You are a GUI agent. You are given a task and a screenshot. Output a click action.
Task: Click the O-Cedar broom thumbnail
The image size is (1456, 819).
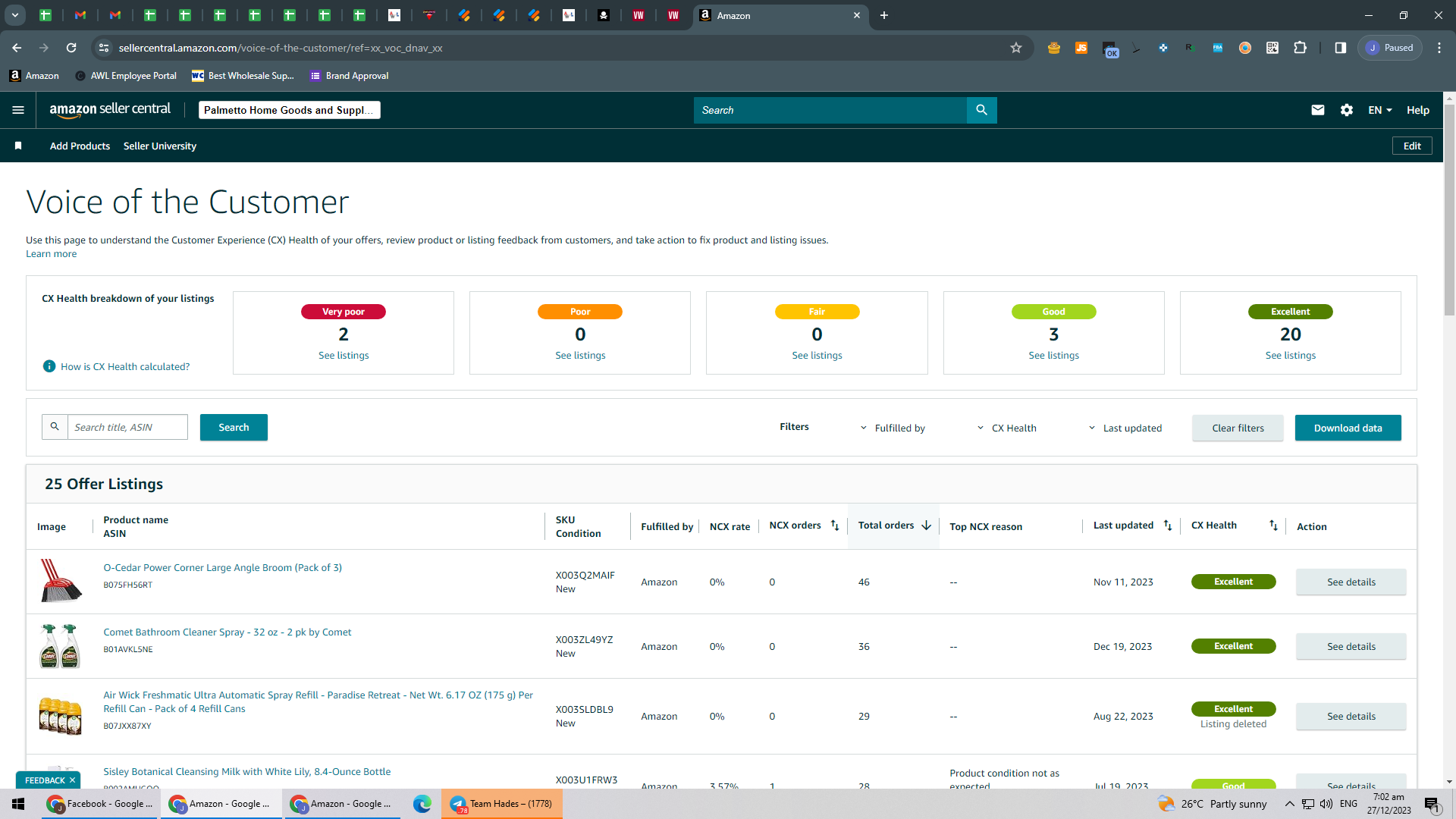(x=61, y=581)
